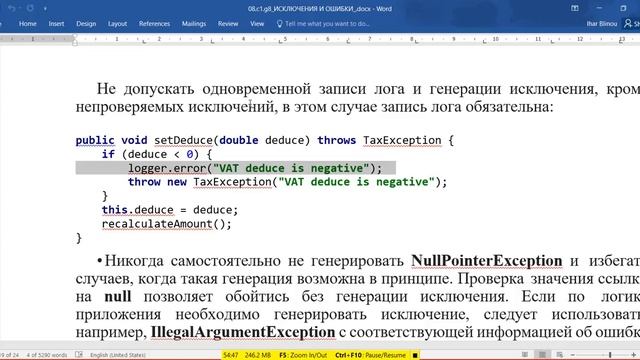
Task: Click the highlighted logger.error code line
Action: (255, 168)
